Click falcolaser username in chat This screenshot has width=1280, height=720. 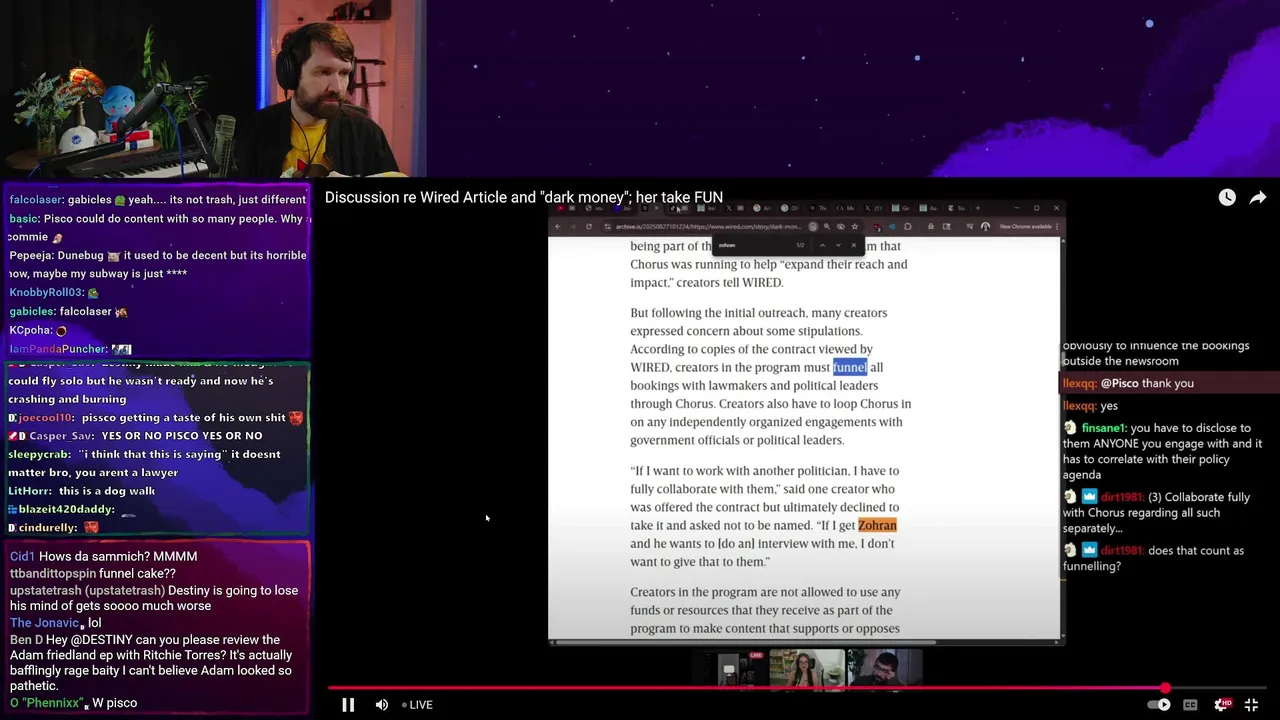35,200
